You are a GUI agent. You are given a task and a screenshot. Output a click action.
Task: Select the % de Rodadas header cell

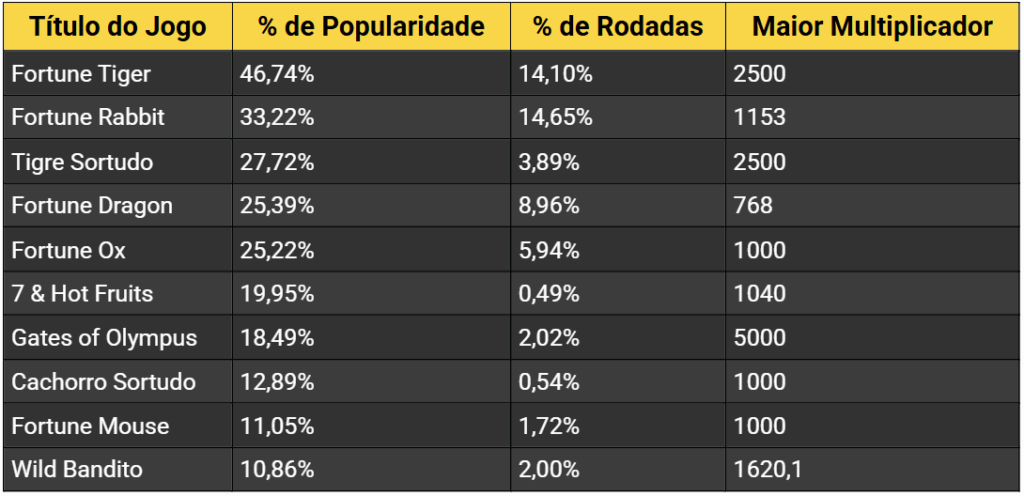617,27
